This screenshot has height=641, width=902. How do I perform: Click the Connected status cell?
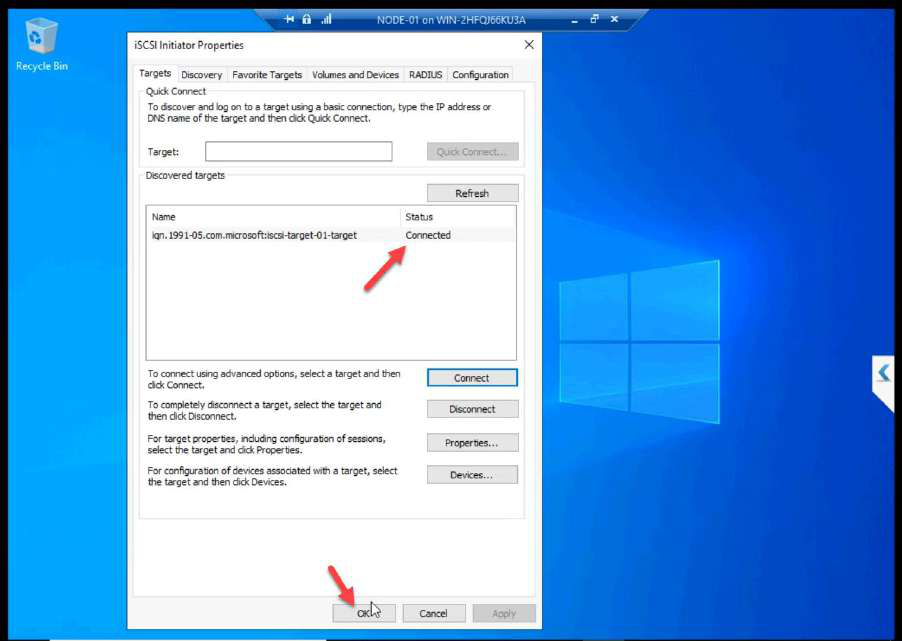(428, 235)
